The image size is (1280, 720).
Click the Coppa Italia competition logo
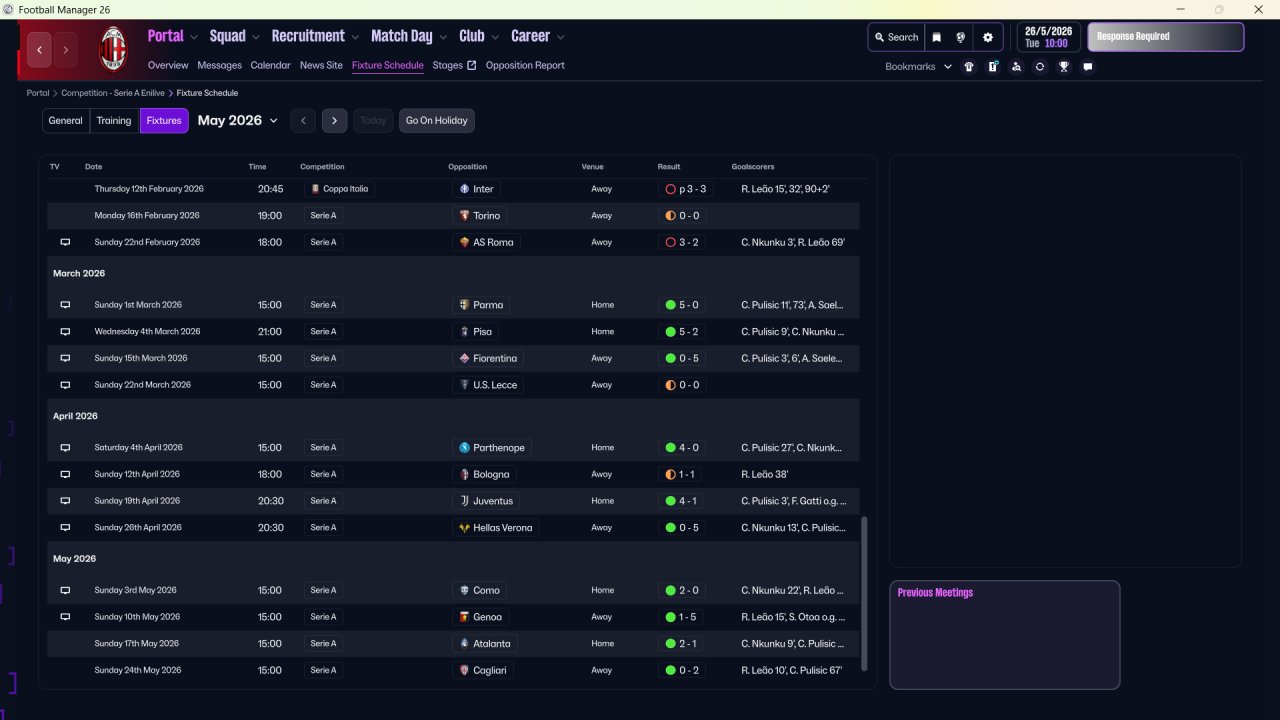click(315, 189)
